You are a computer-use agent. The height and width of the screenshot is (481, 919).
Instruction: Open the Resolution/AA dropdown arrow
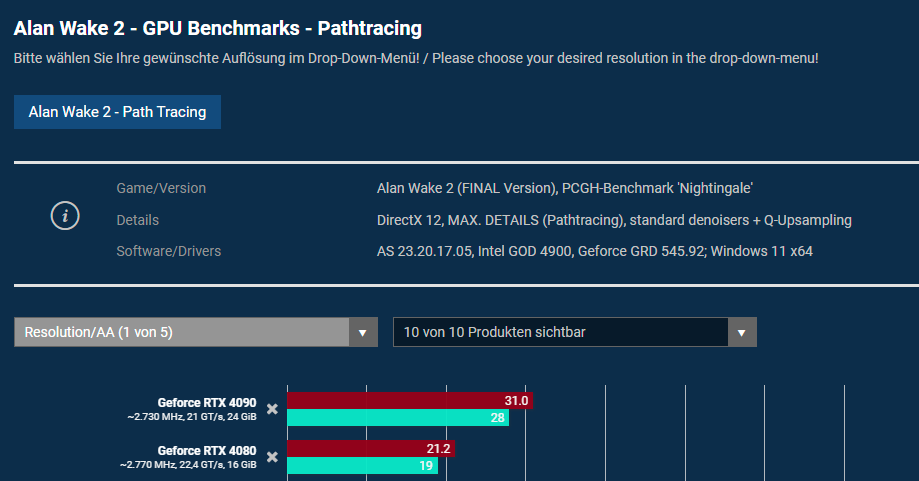[x=363, y=332]
